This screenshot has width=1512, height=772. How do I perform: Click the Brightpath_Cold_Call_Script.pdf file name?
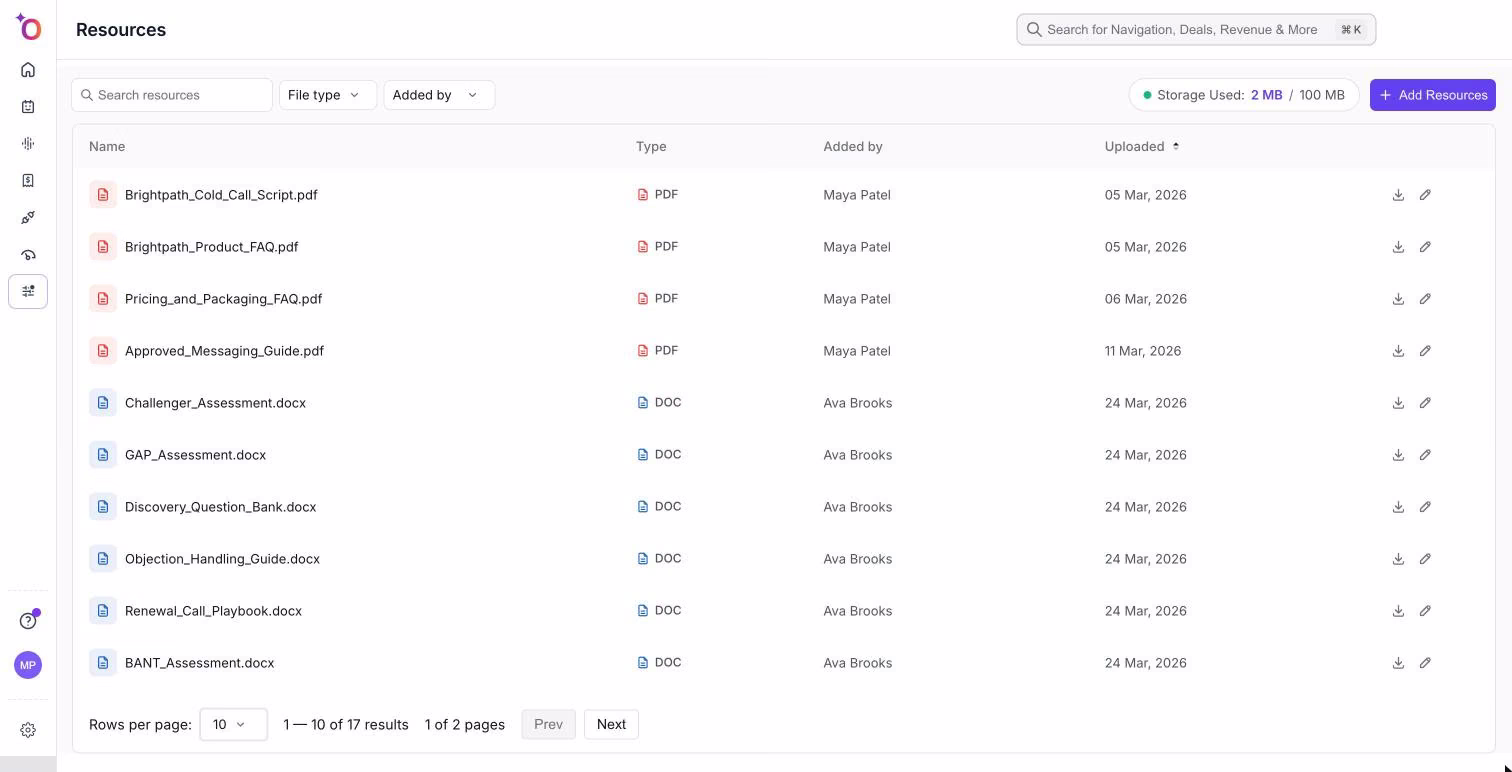pyautogui.click(x=221, y=195)
